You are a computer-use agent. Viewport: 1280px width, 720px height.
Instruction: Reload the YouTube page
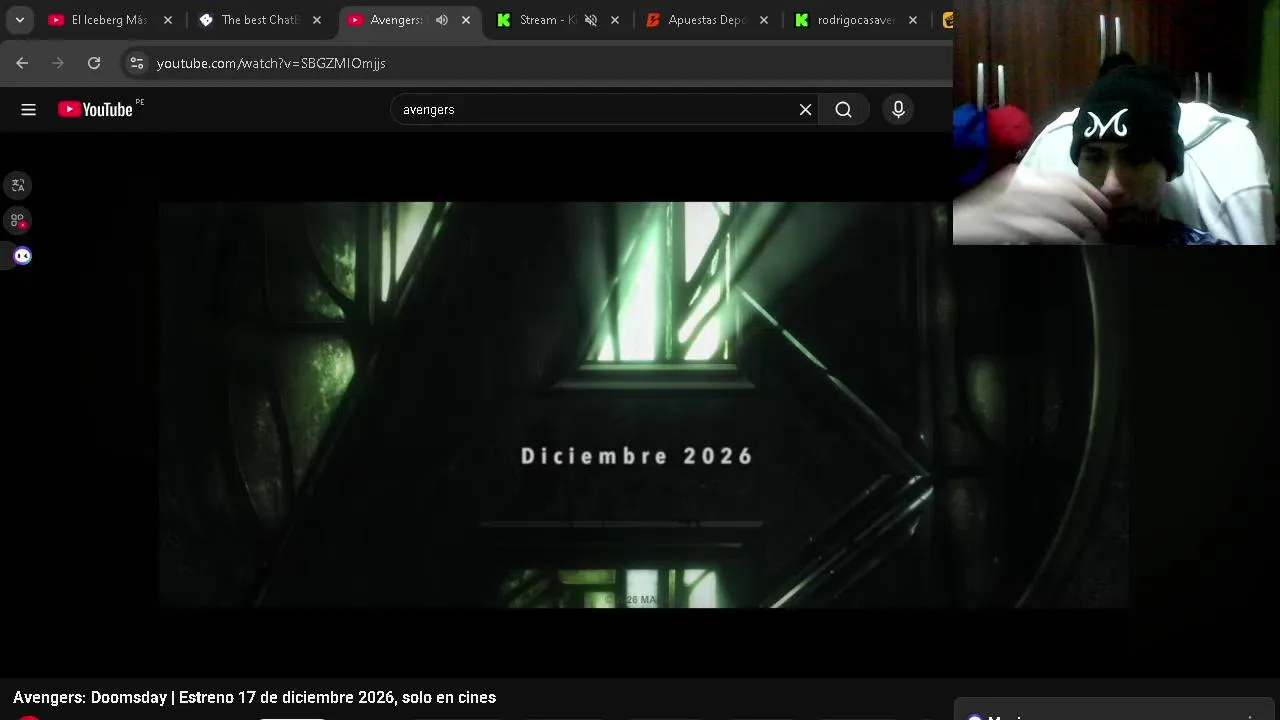click(94, 63)
